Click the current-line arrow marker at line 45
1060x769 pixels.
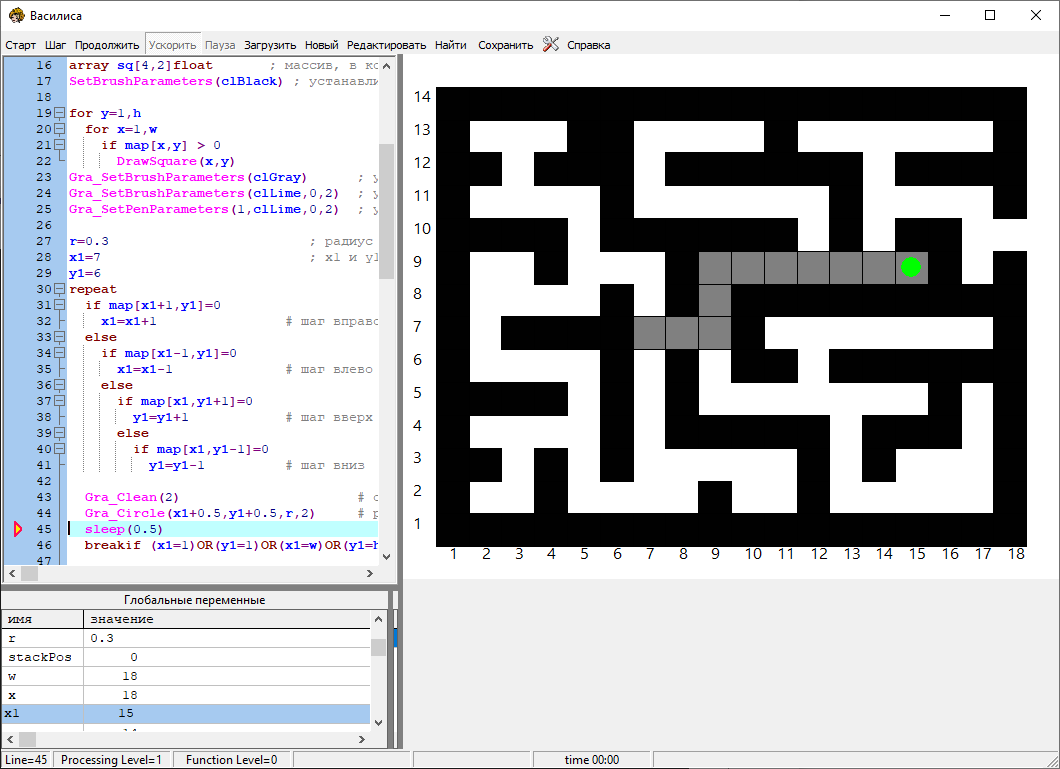click(17, 529)
